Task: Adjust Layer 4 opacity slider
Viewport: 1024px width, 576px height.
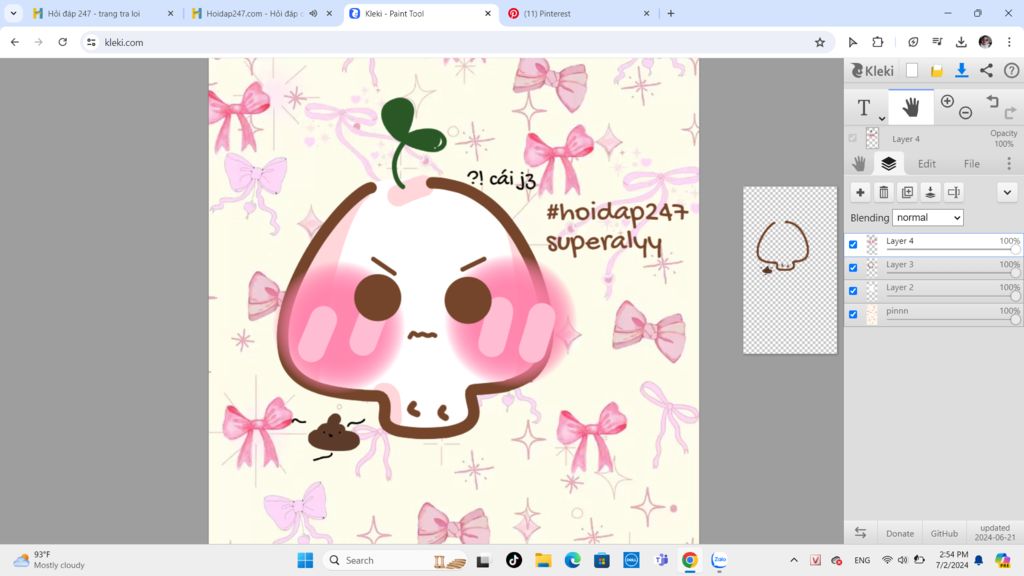Action: click(952, 249)
